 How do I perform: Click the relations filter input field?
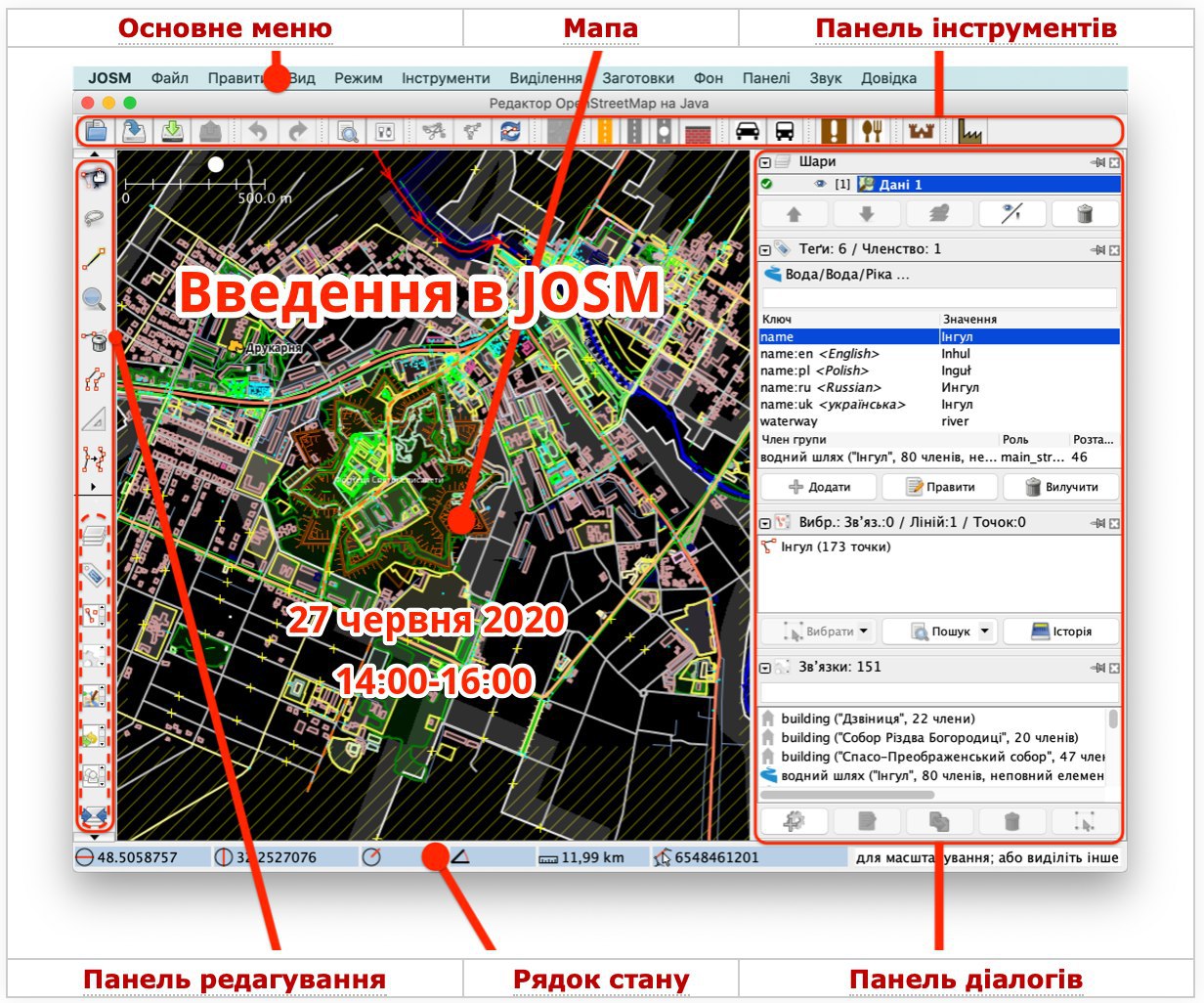pos(939,692)
